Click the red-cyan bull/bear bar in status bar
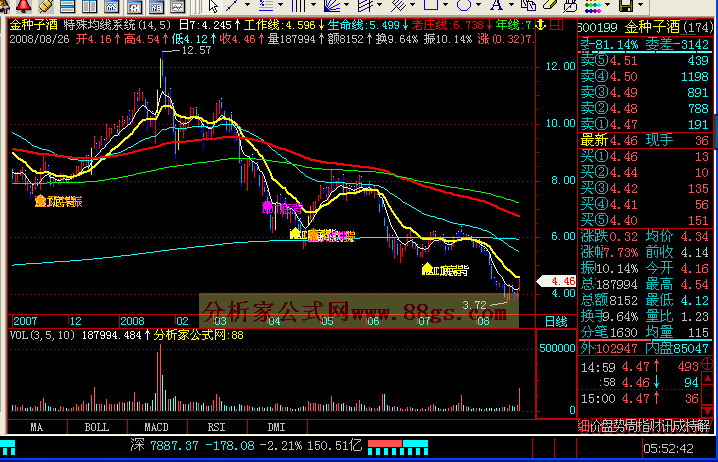Viewport: 718px width, 462px height. pos(398,447)
